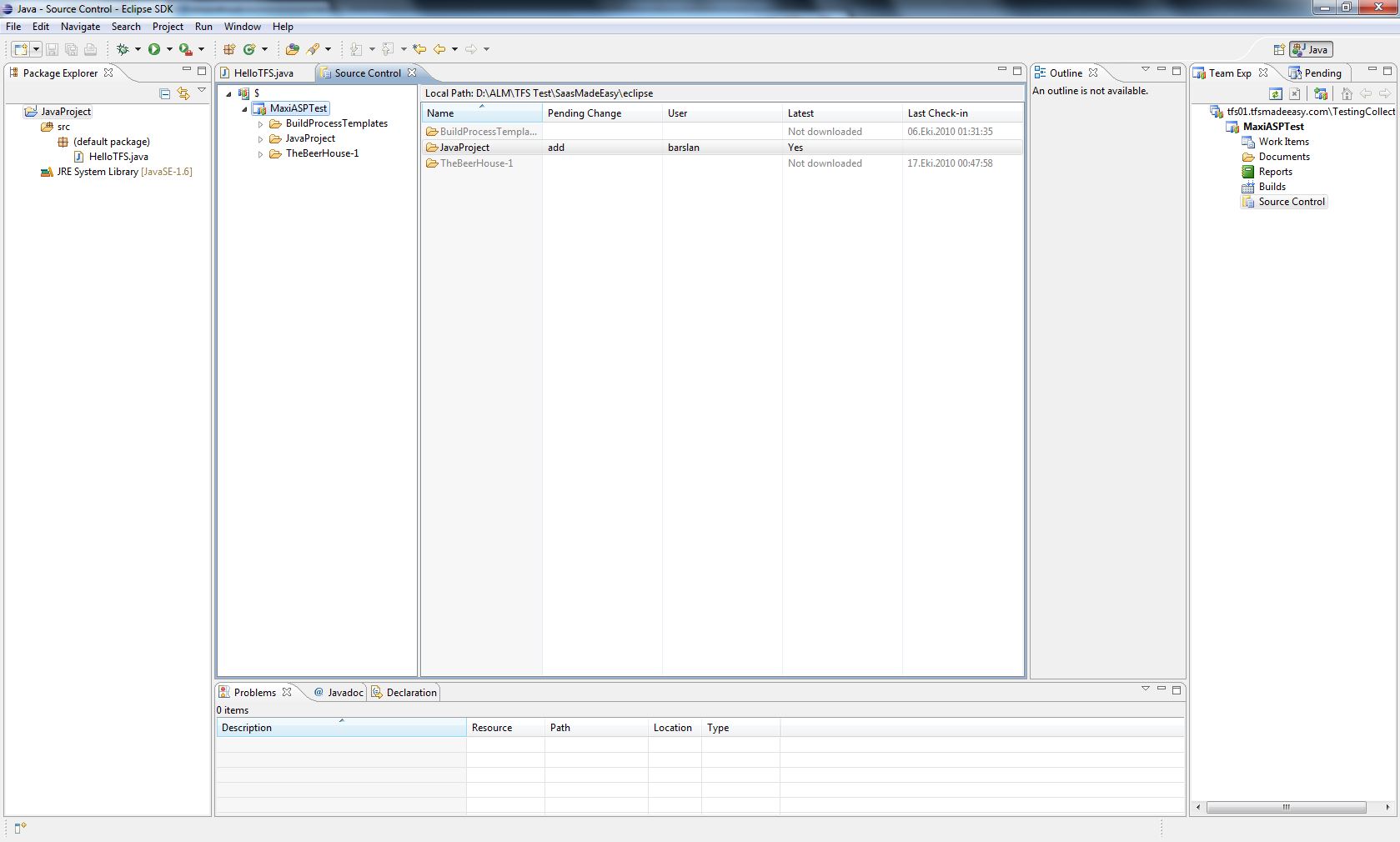Screen dimensions: 1400x842
Task: Select the JRE System Library node
Action: click(x=116, y=172)
